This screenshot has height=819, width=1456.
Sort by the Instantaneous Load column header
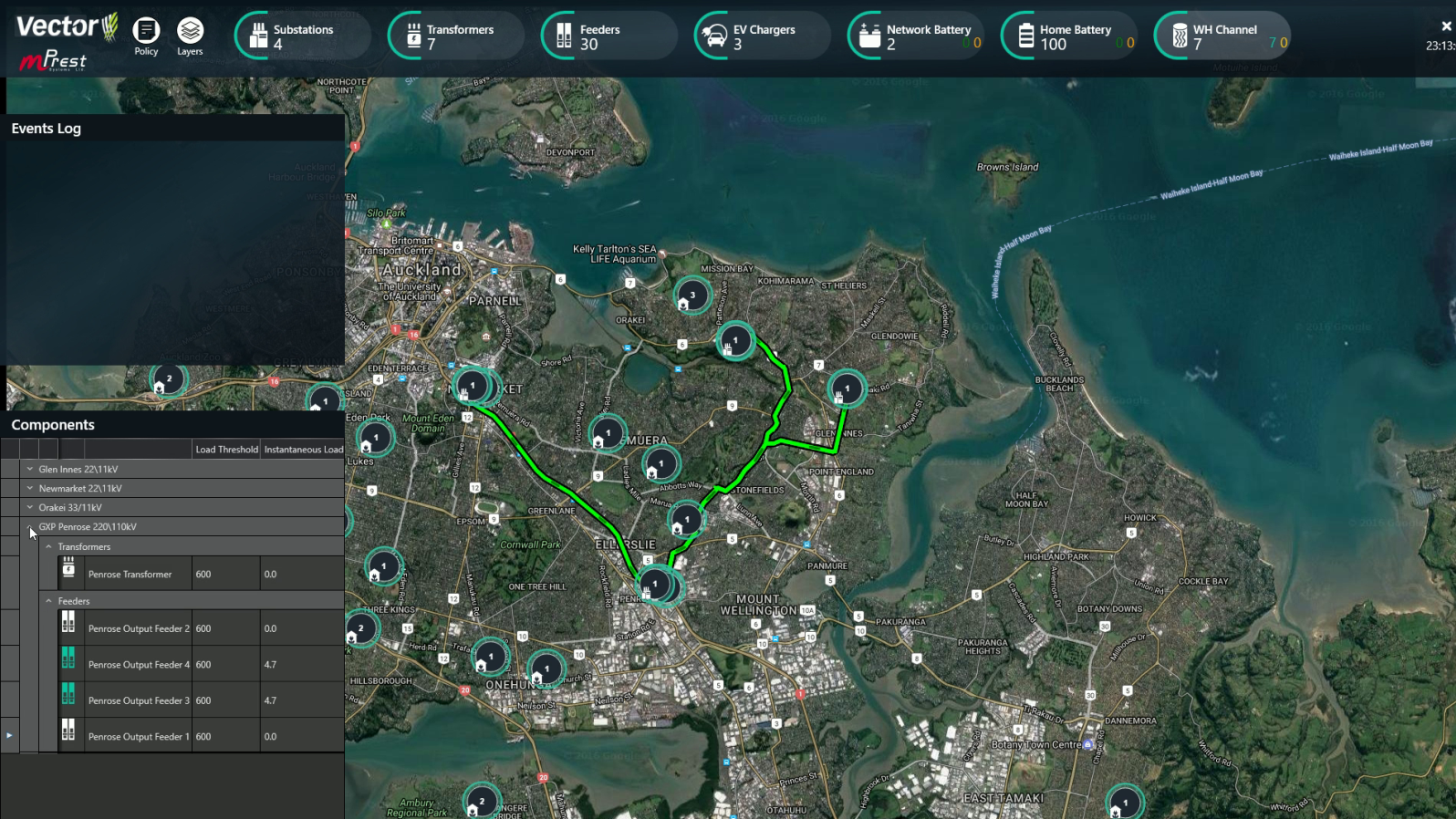click(x=303, y=449)
